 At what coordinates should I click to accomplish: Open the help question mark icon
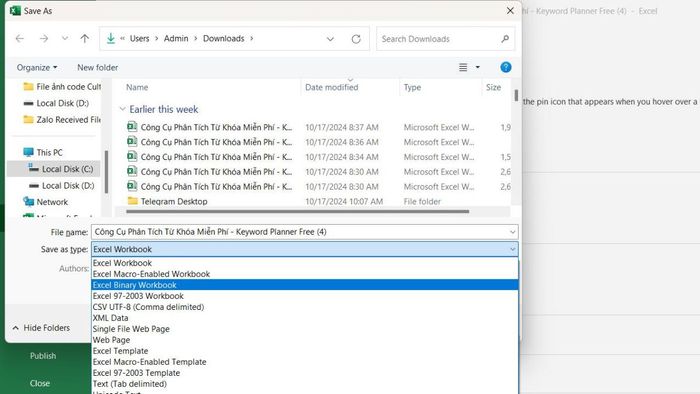pos(505,67)
